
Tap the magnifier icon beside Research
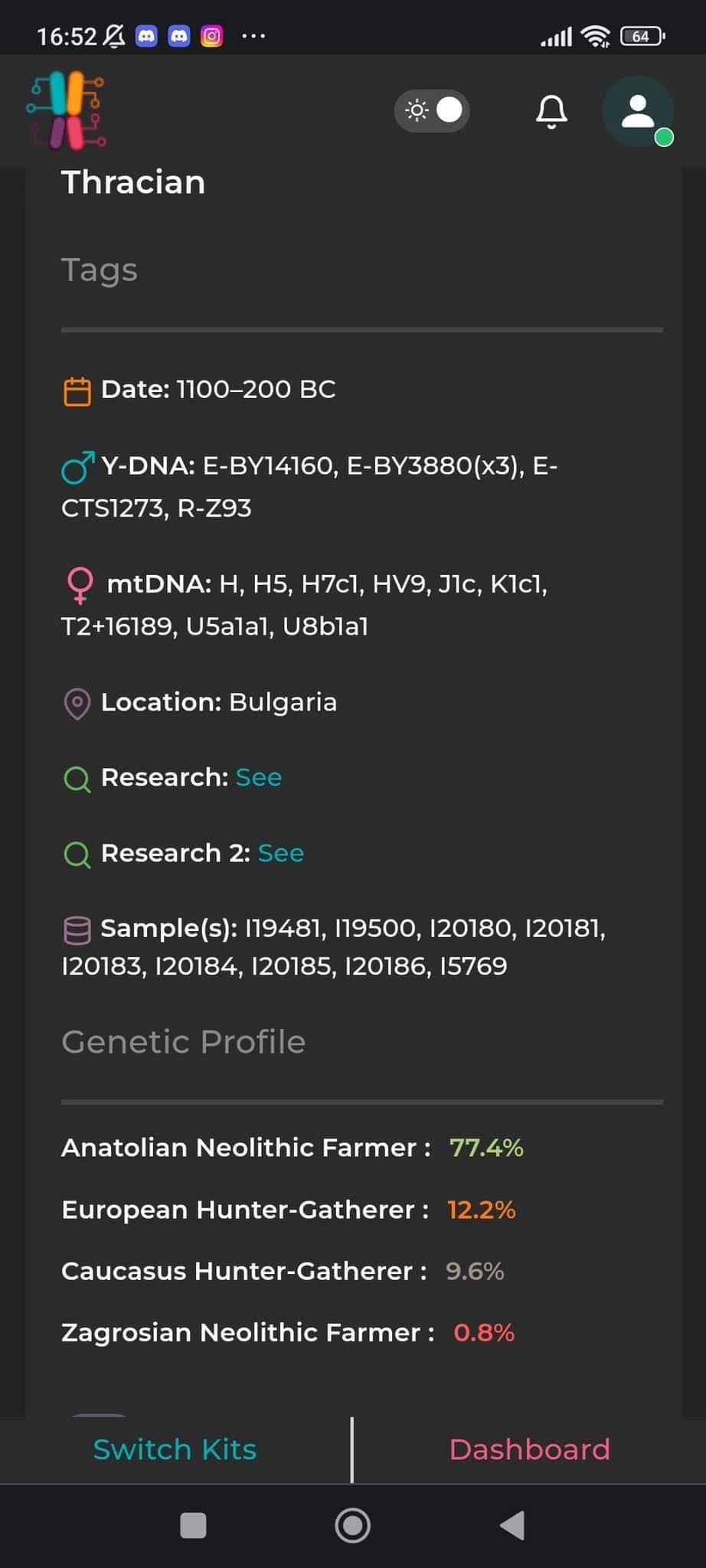pyautogui.click(x=77, y=779)
